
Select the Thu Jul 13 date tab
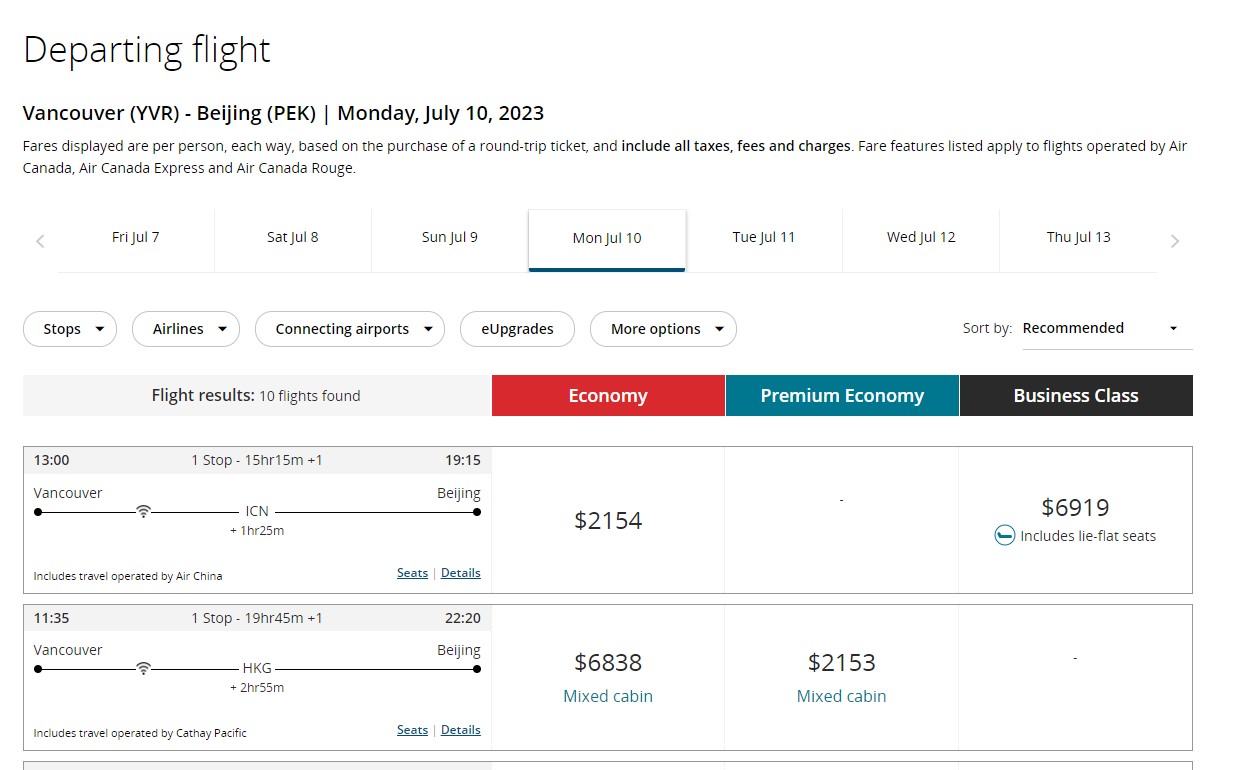[1078, 238]
